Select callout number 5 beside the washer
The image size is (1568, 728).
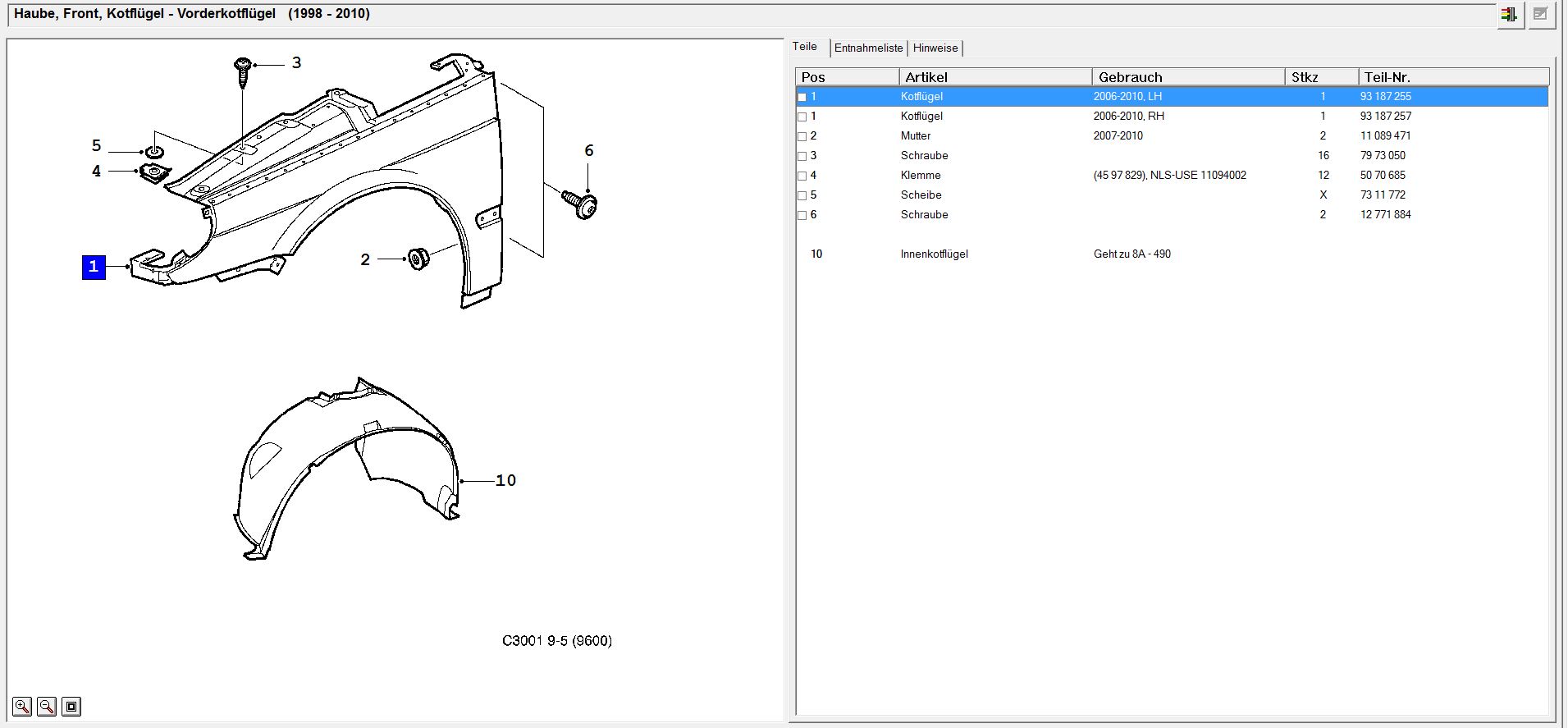click(x=96, y=145)
